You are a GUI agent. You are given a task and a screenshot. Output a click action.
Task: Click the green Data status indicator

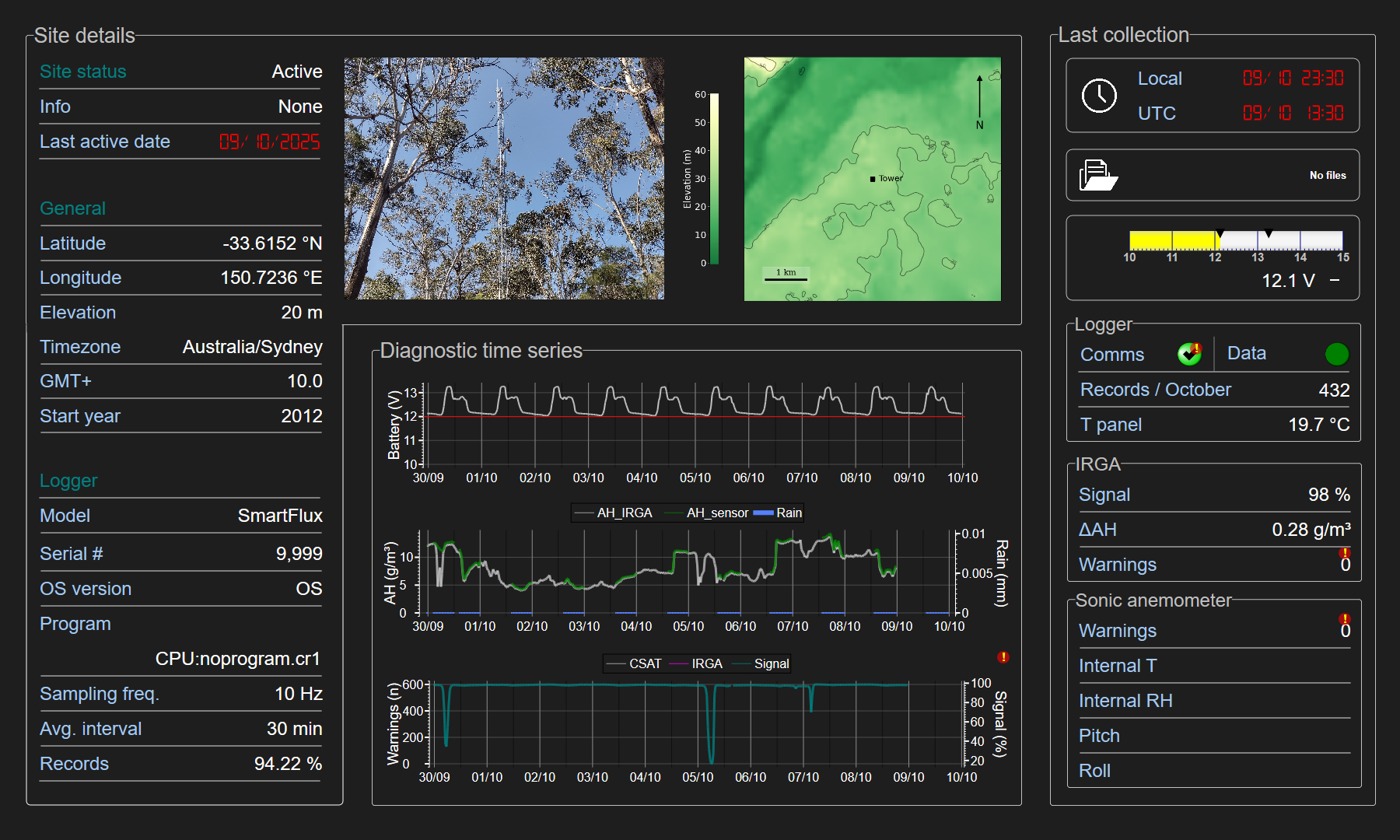[x=1336, y=354]
